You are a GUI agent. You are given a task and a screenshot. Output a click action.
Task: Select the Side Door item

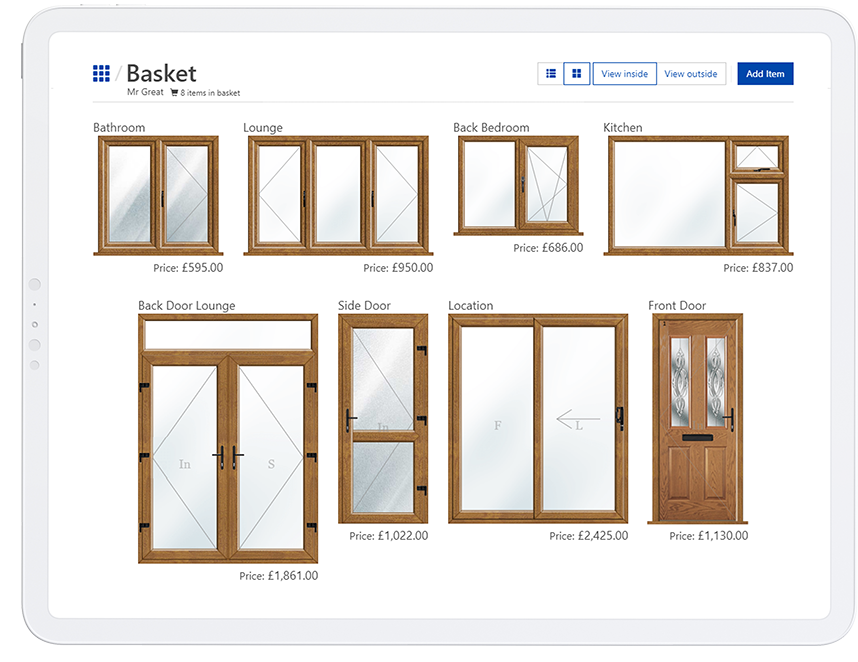pyautogui.click(x=383, y=418)
